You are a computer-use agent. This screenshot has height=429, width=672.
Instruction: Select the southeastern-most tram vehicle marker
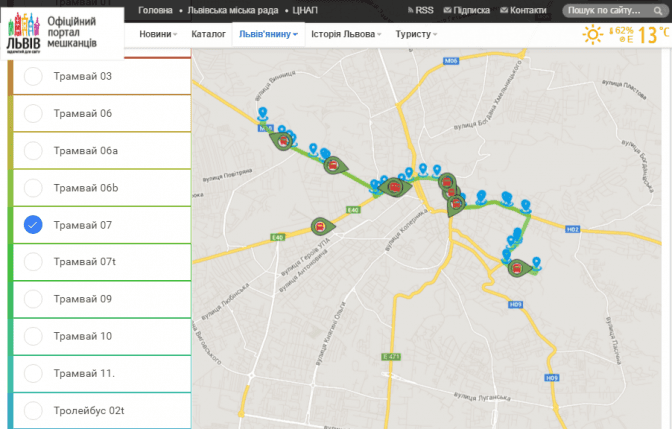click(x=517, y=268)
